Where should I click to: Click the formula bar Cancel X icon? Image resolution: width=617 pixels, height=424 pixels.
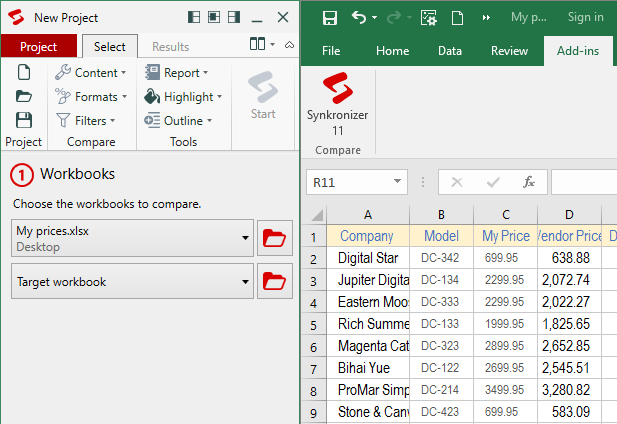[x=457, y=182]
